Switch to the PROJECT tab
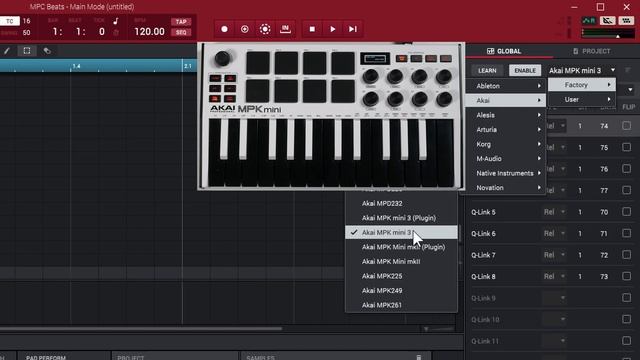Image resolution: width=640 pixels, height=360 pixels. click(x=591, y=51)
